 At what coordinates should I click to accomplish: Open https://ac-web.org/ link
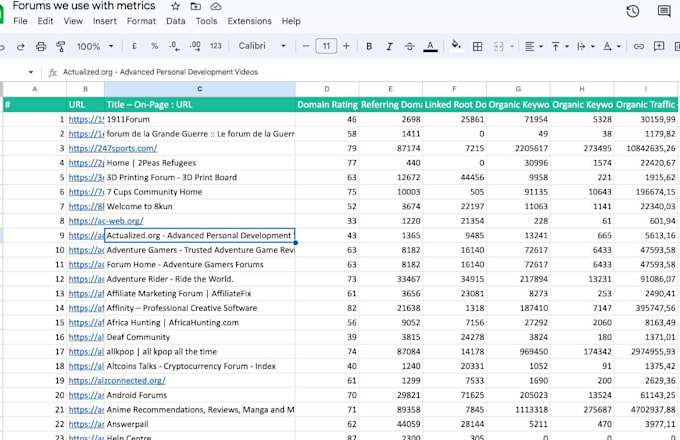pos(106,221)
